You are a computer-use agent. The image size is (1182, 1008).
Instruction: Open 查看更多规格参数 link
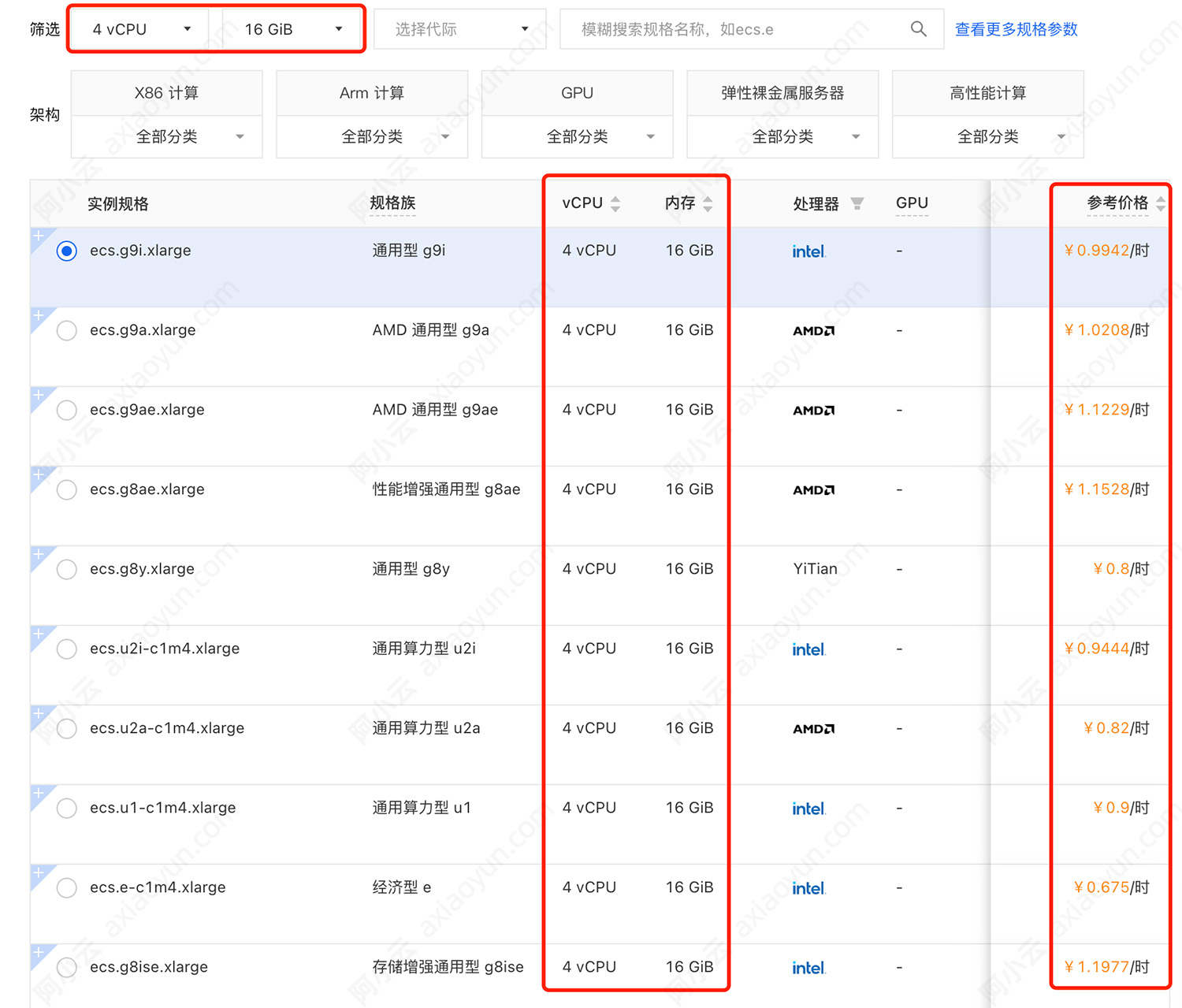tap(1016, 29)
